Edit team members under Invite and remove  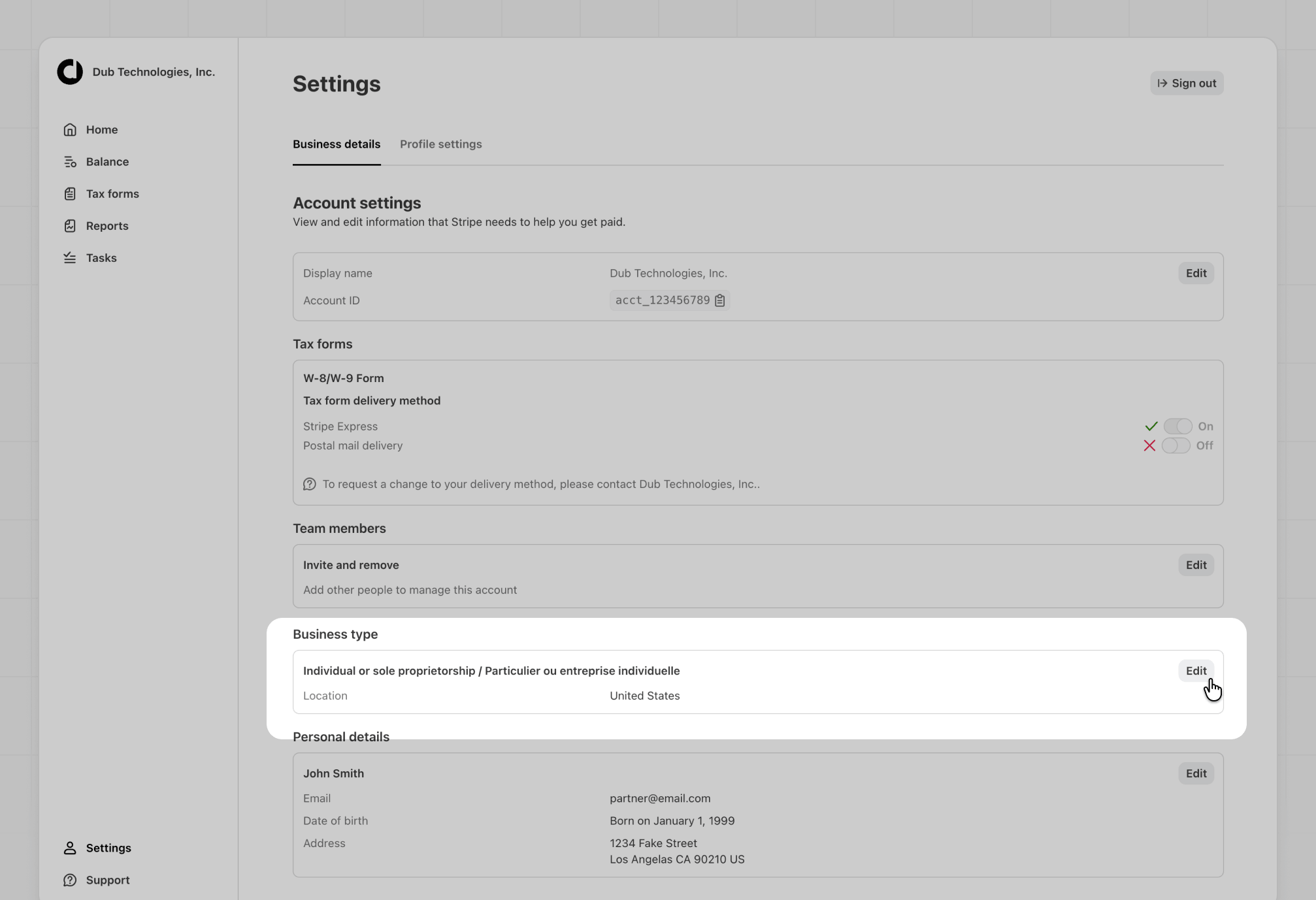click(x=1196, y=565)
